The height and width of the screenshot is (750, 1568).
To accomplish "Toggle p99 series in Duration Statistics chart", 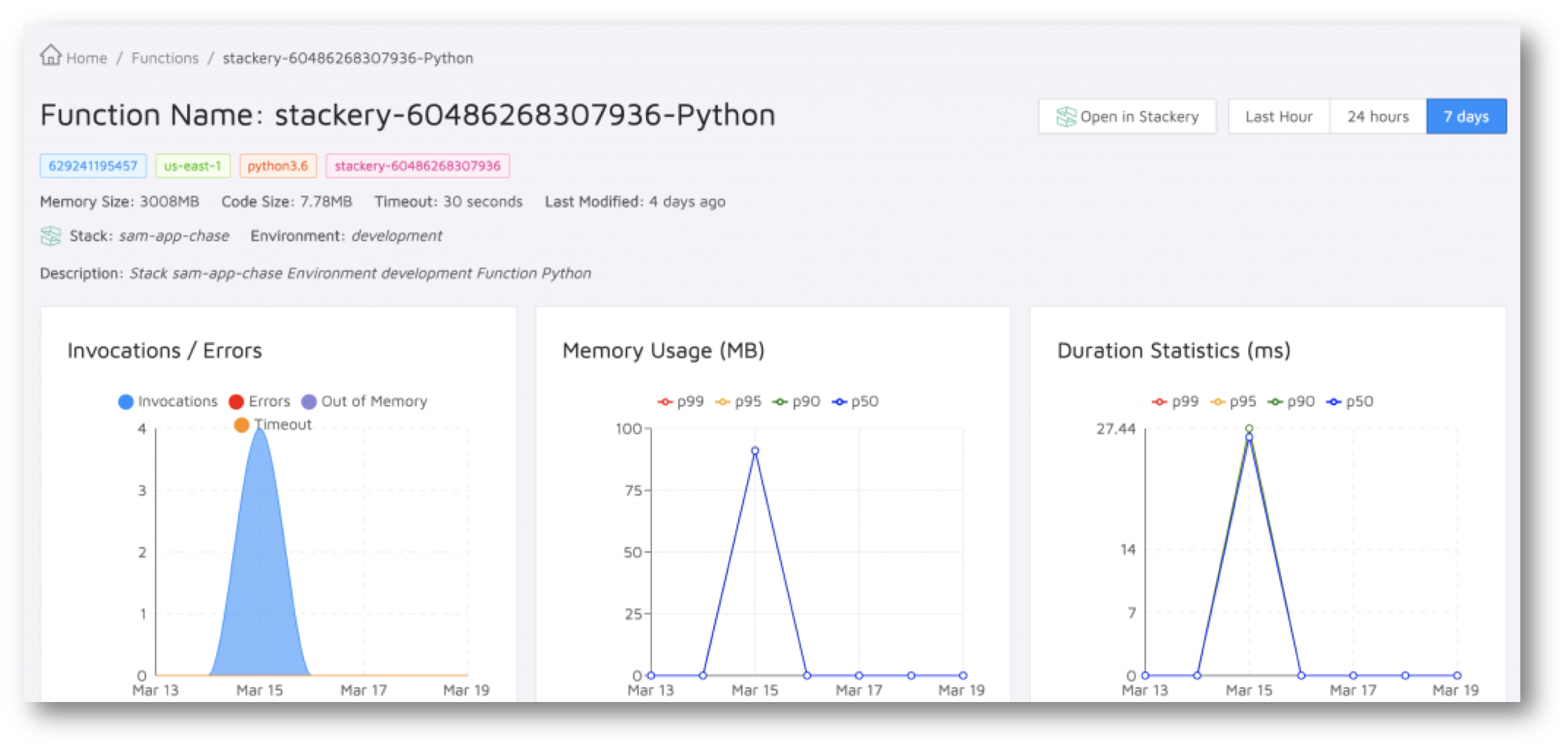I will (1175, 401).
